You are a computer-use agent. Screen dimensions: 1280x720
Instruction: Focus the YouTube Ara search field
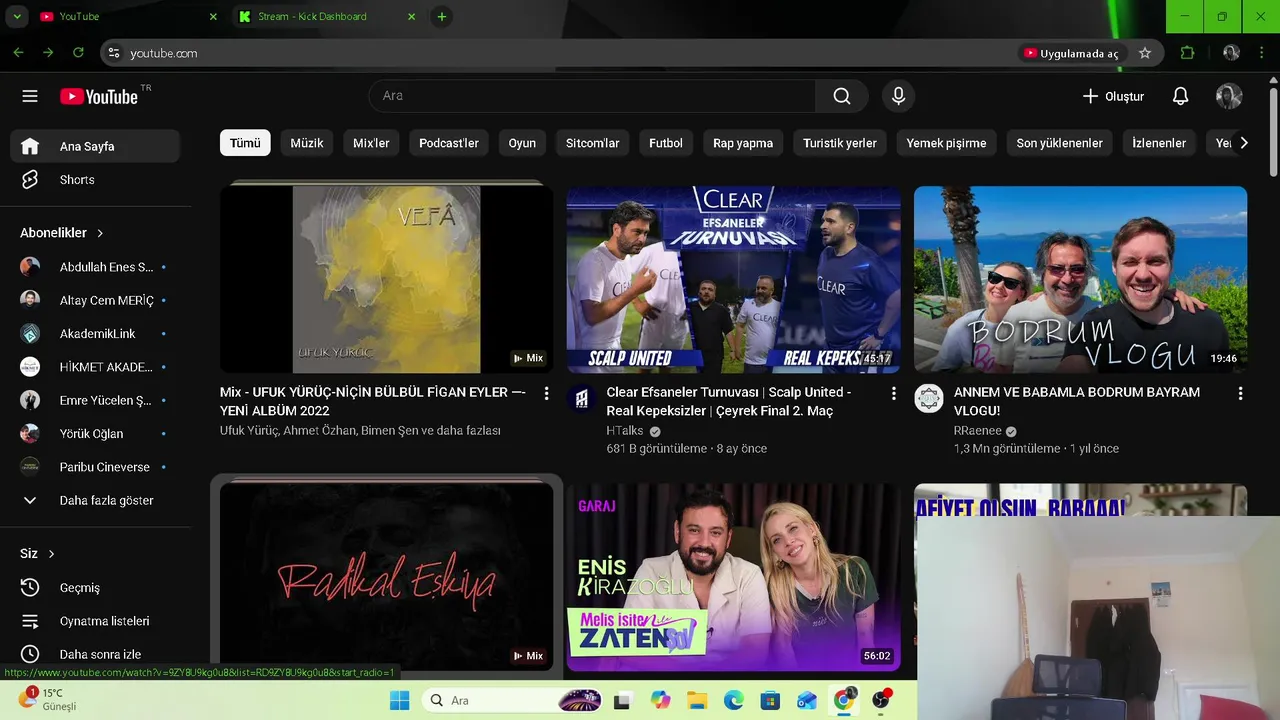point(592,96)
